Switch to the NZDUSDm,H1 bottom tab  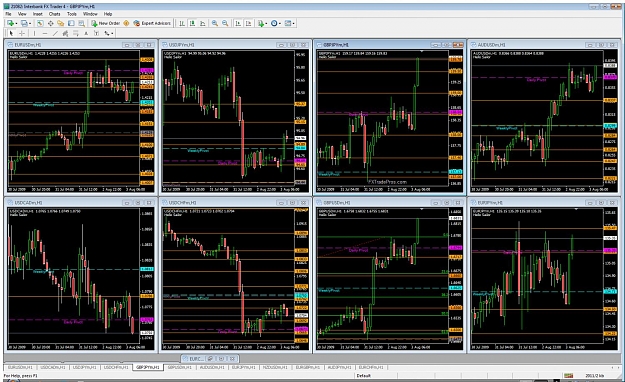pyautogui.click(x=275, y=367)
